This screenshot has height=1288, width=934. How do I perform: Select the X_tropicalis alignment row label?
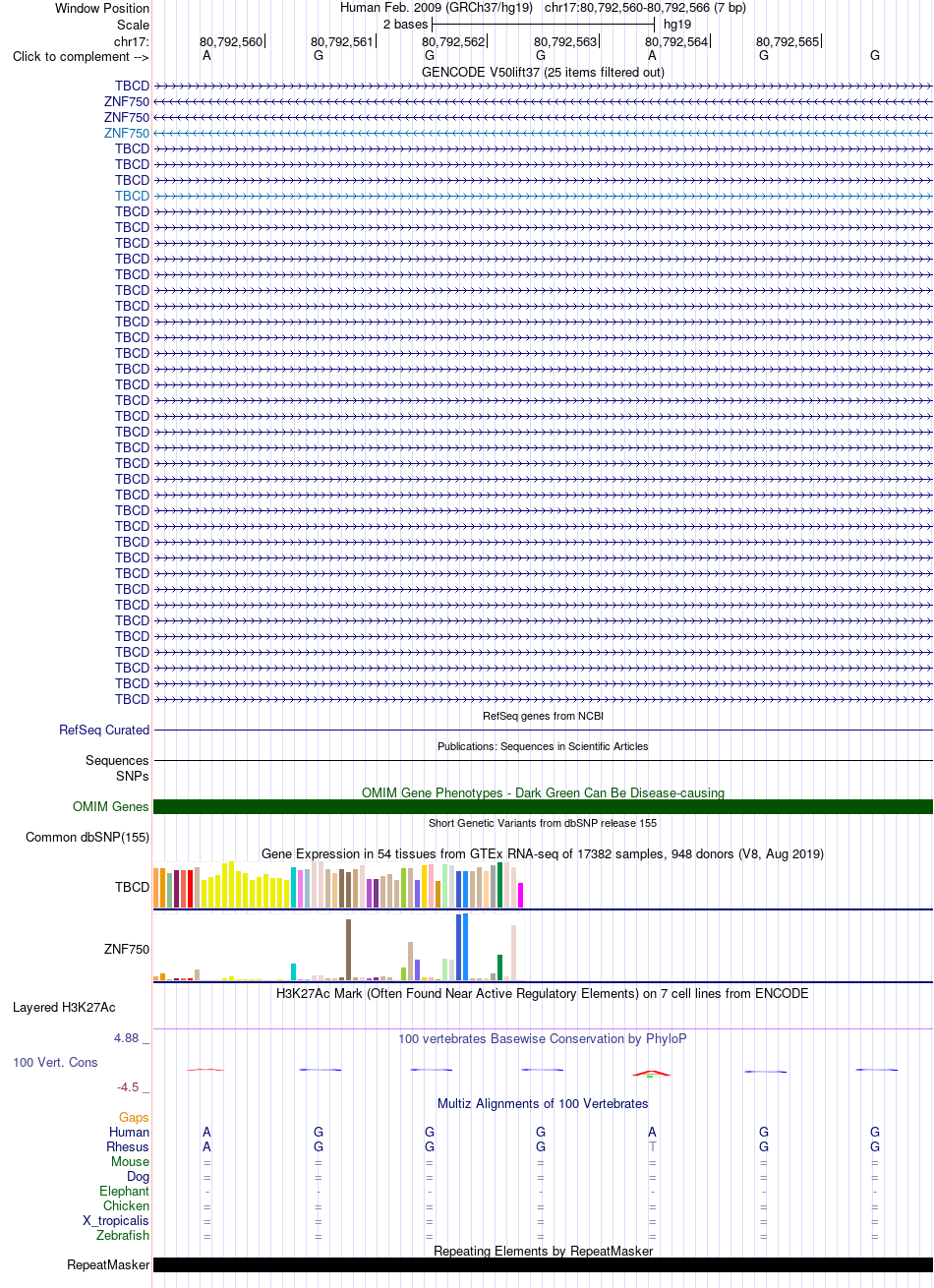pos(116,1221)
